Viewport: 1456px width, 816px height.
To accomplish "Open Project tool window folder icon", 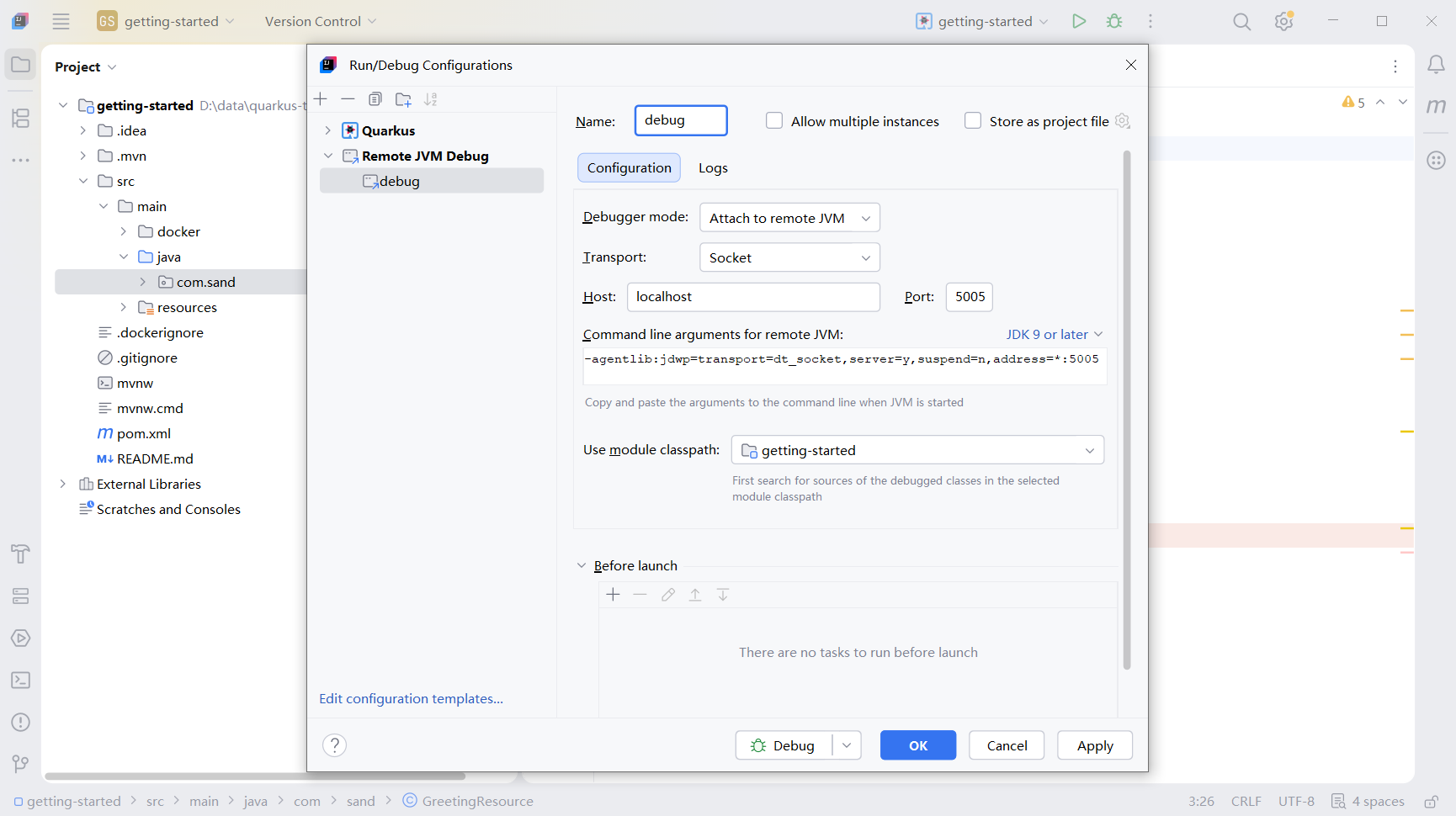I will 20,65.
